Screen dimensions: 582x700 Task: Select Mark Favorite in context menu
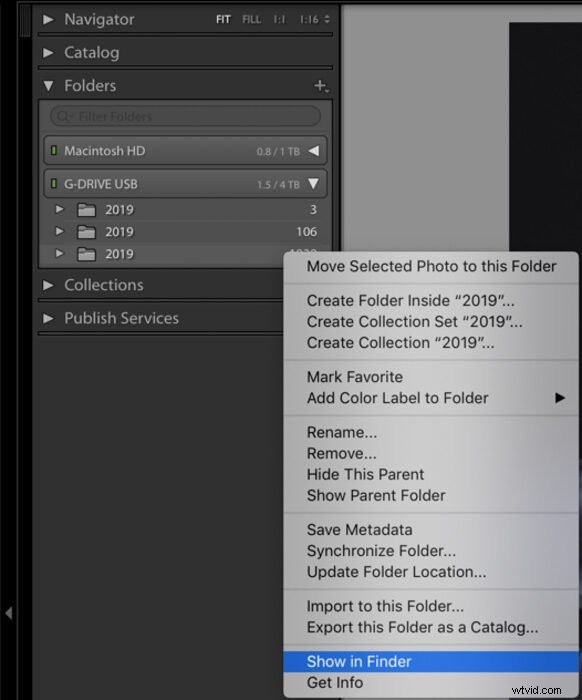click(x=431, y=377)
